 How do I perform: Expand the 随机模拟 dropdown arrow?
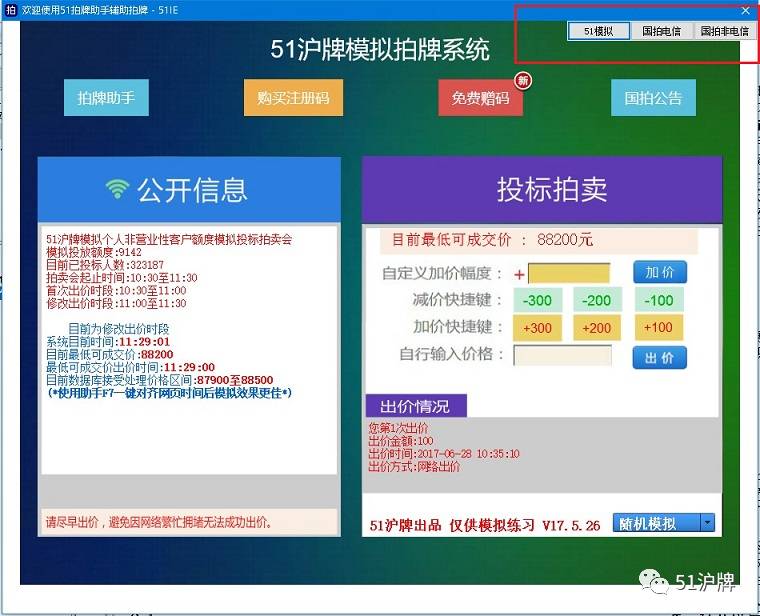(x=707, y=523)
